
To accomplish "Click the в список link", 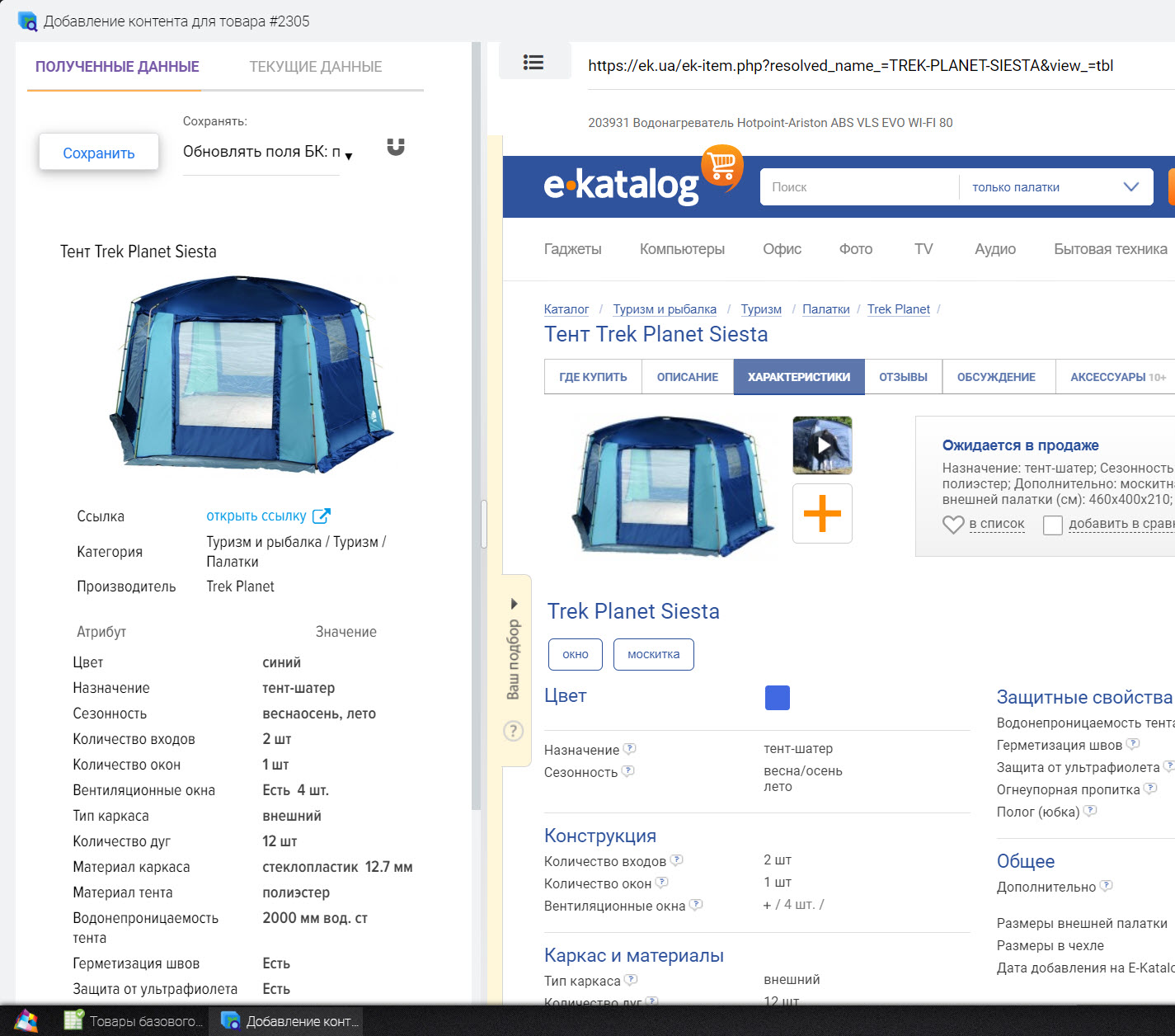I will point(997,524).
